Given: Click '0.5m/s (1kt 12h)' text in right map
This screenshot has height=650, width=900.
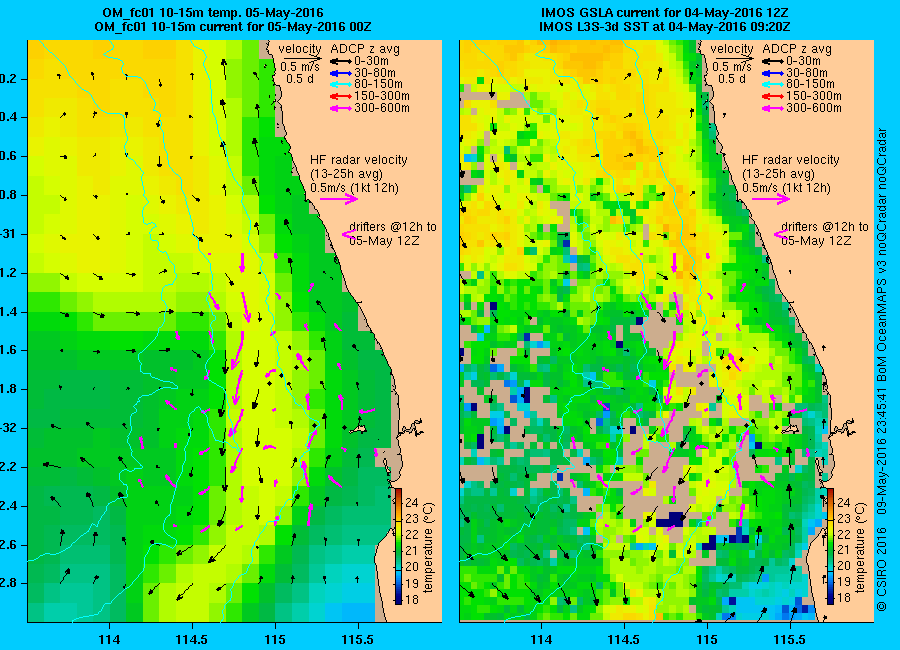Looking at the screenshot, I should point(786,188).
